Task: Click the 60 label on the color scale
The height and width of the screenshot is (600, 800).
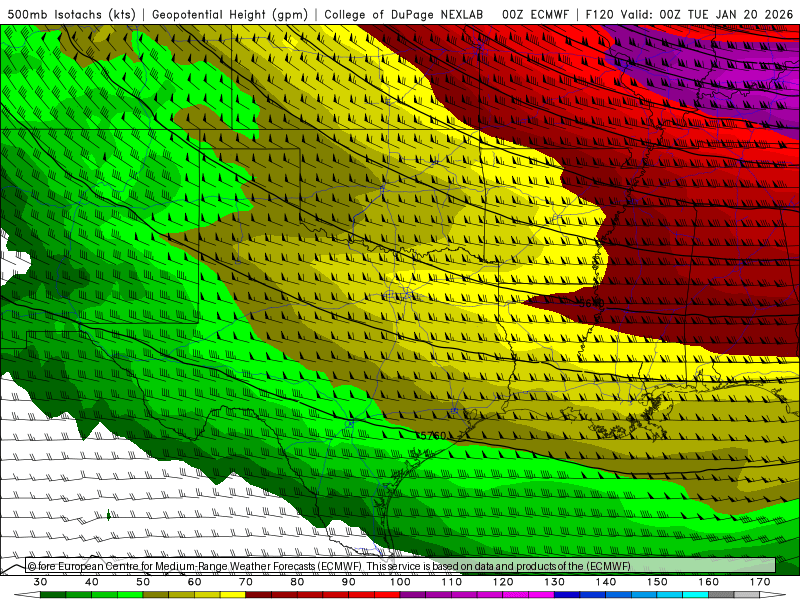Action: pos(194,582)
